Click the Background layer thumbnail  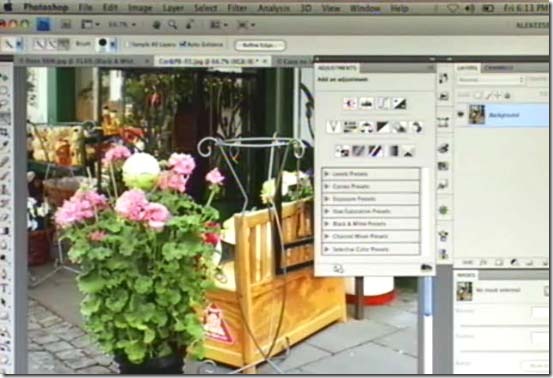coord(477,115)
